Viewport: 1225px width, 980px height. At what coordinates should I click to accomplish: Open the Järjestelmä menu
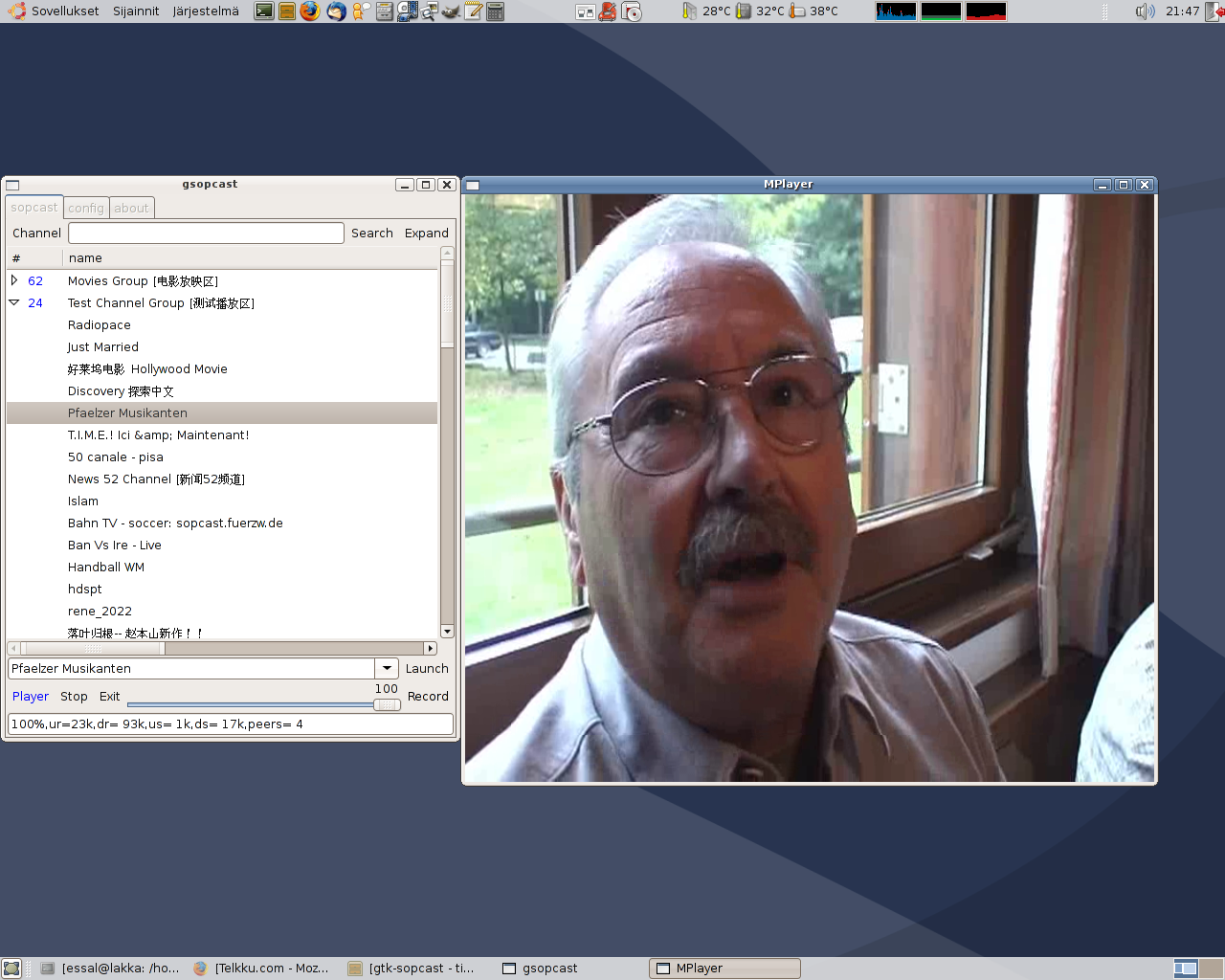coord(206,11)
